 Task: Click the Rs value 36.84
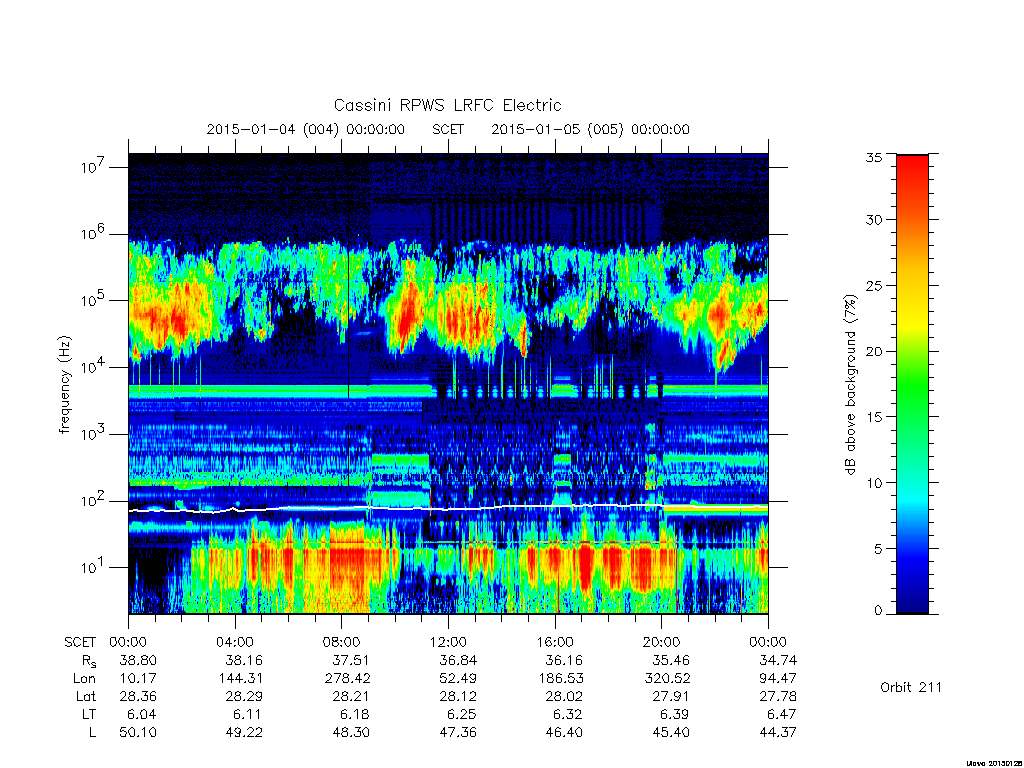click(458, 660)
